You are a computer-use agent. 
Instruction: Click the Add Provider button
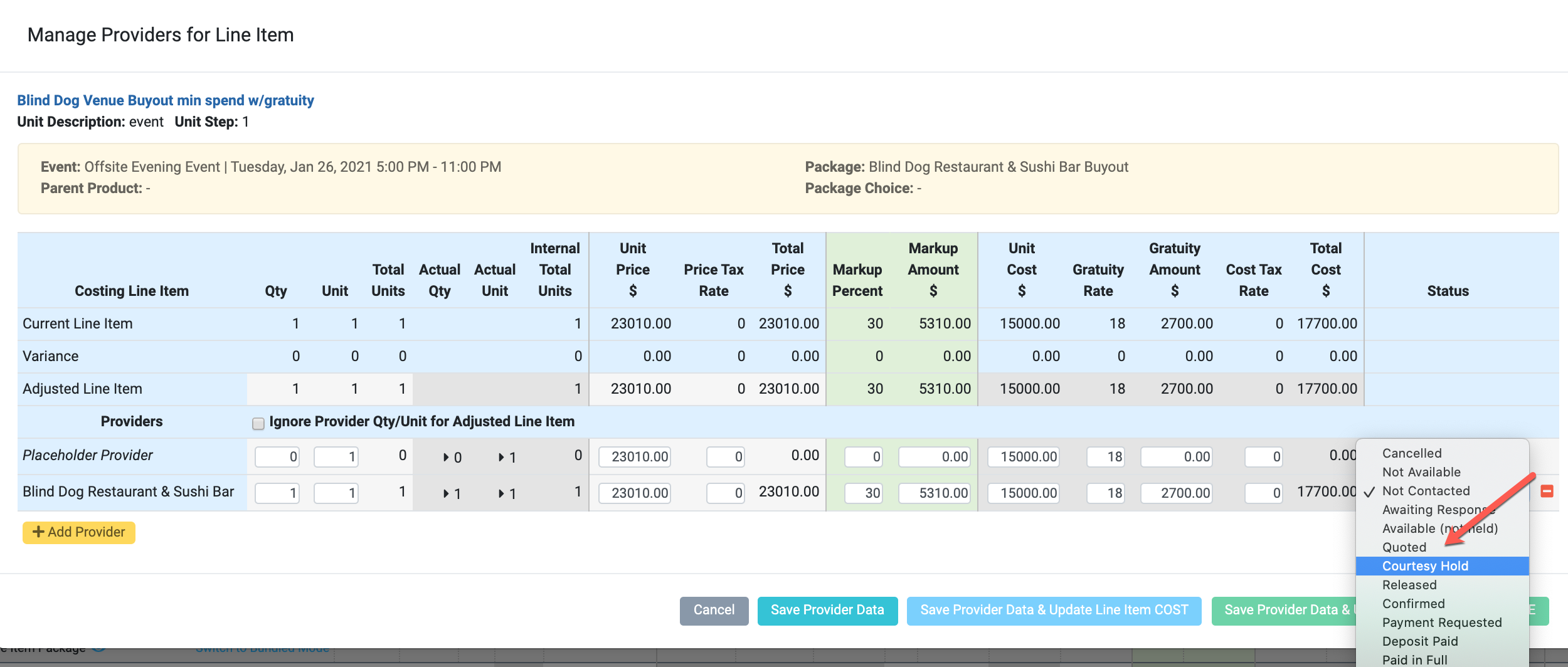click(x=79, y=532)
